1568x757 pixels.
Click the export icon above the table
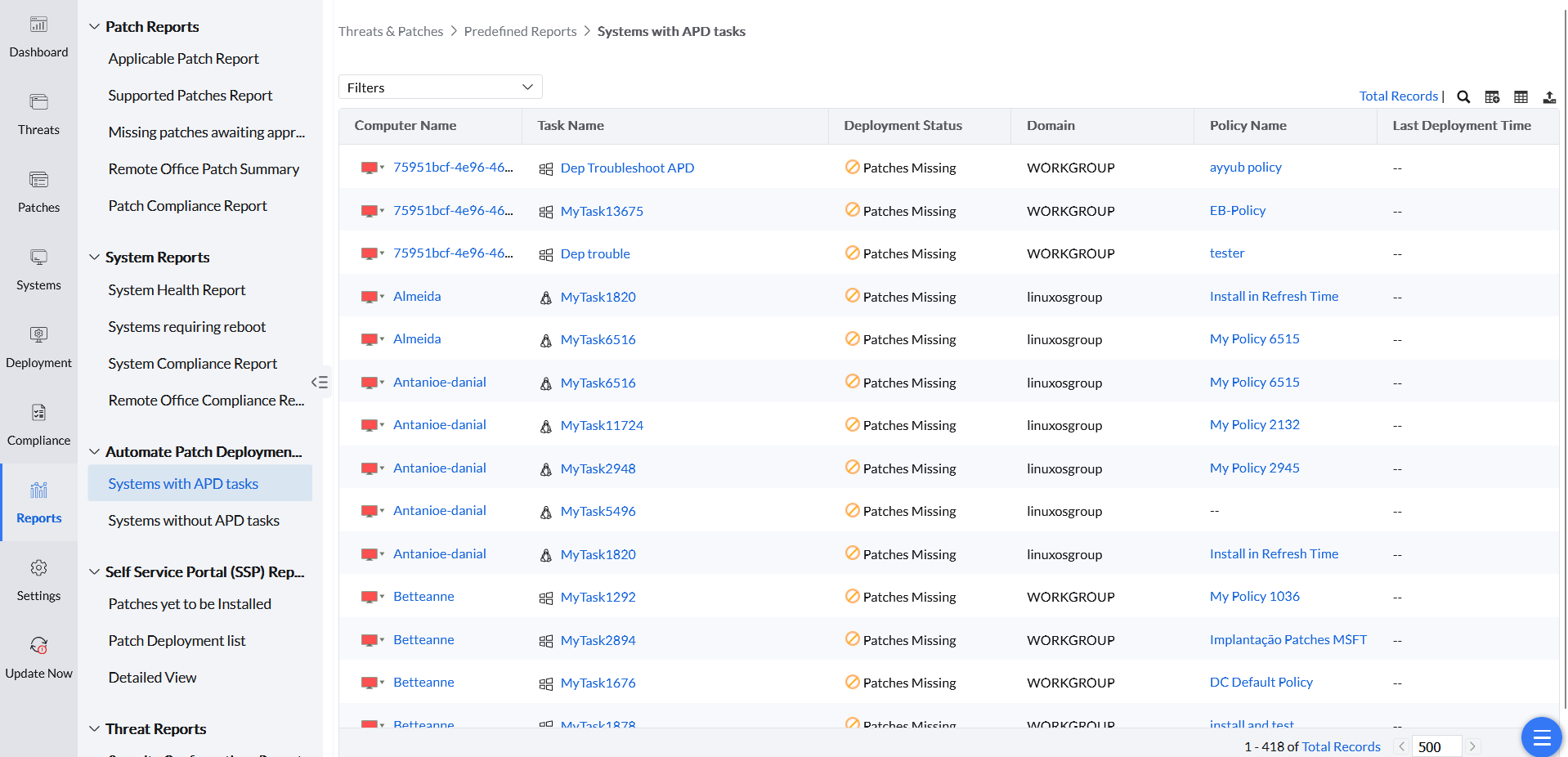click(x=1549, y=96)
